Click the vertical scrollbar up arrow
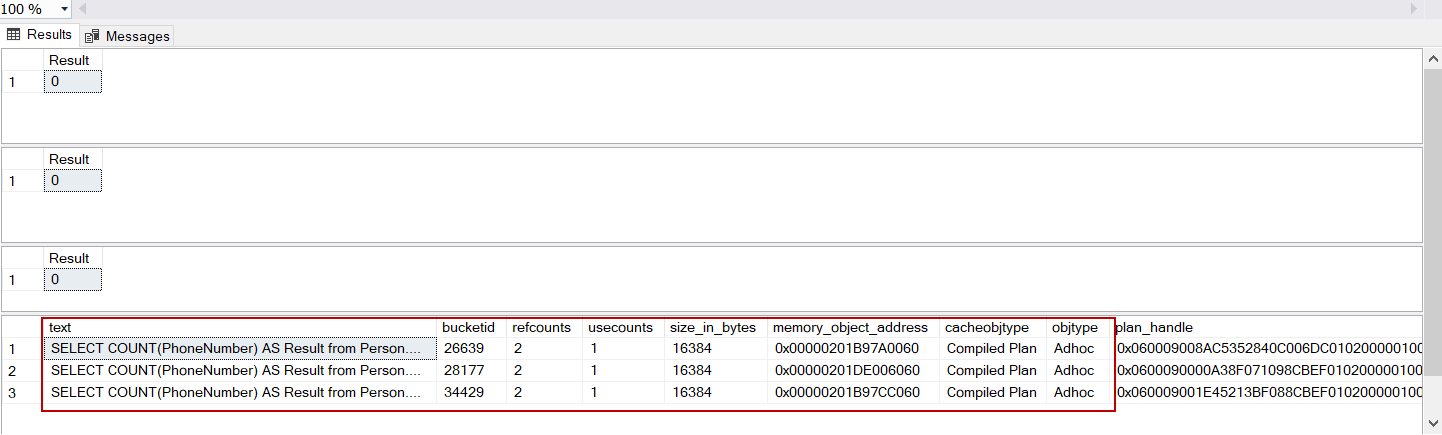This screenshot has height=435, width=1442. tap(1432, 57)
